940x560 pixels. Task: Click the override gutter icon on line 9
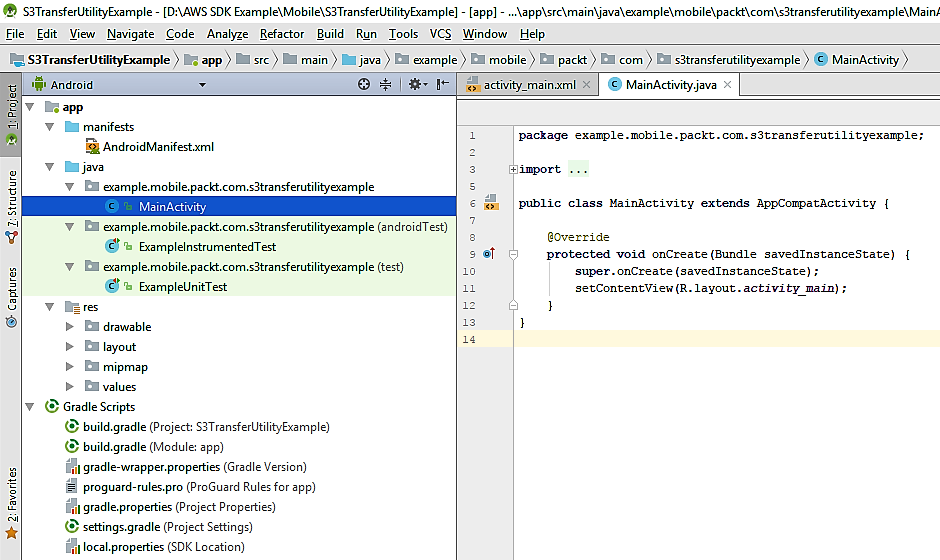489,254
